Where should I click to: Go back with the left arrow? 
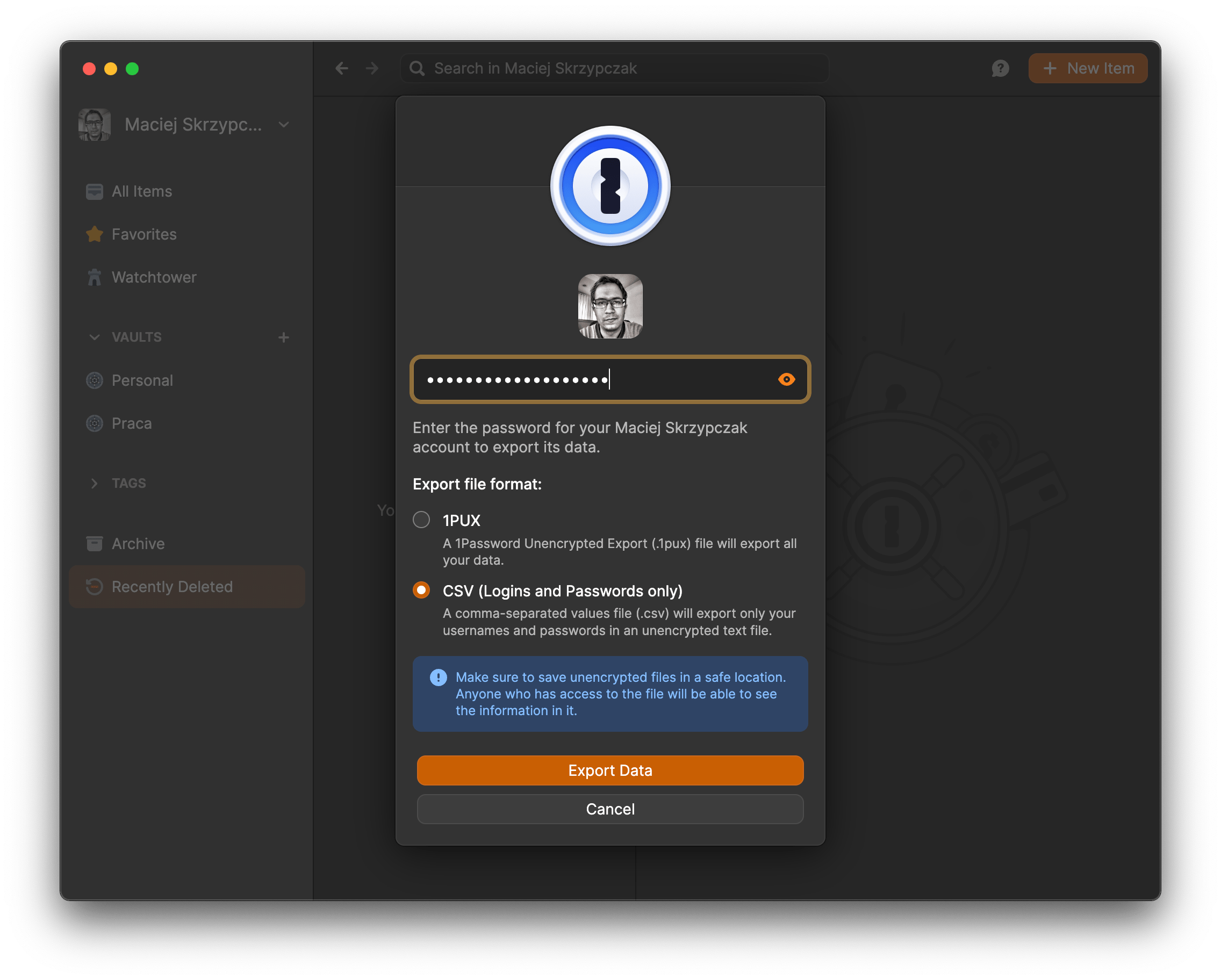341,69
